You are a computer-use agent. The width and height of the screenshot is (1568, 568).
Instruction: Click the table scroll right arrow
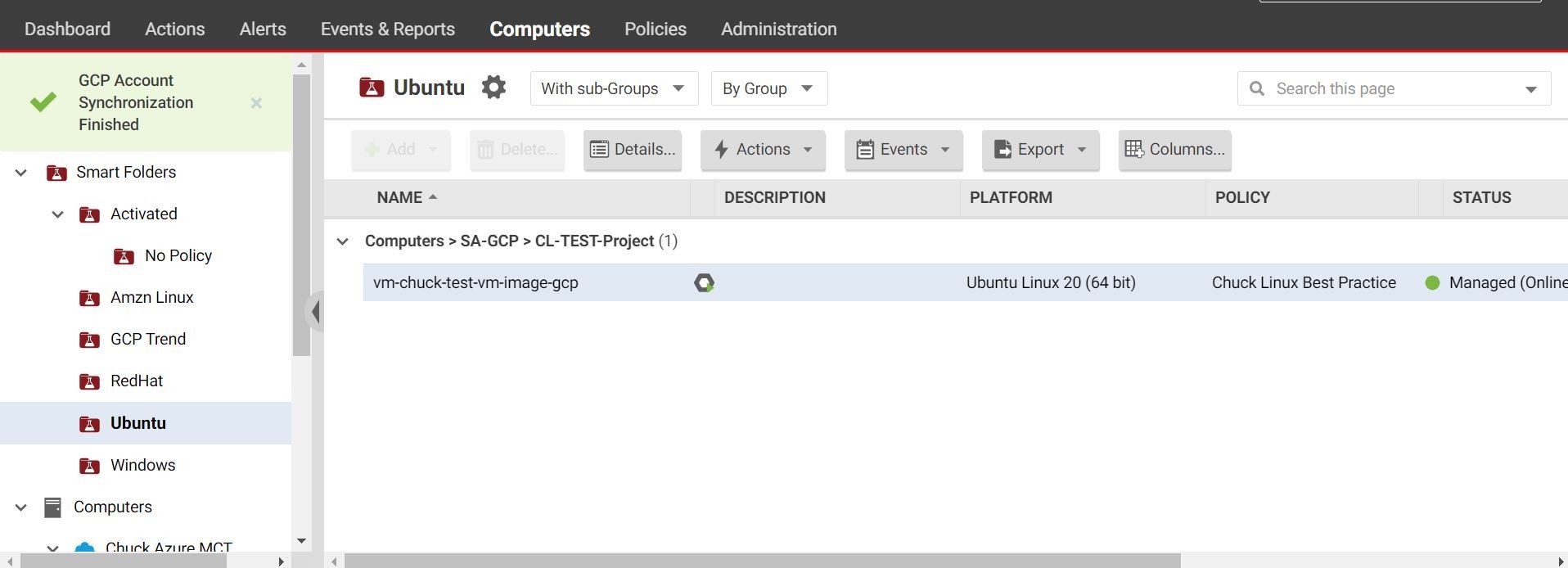coord(1561,561)
